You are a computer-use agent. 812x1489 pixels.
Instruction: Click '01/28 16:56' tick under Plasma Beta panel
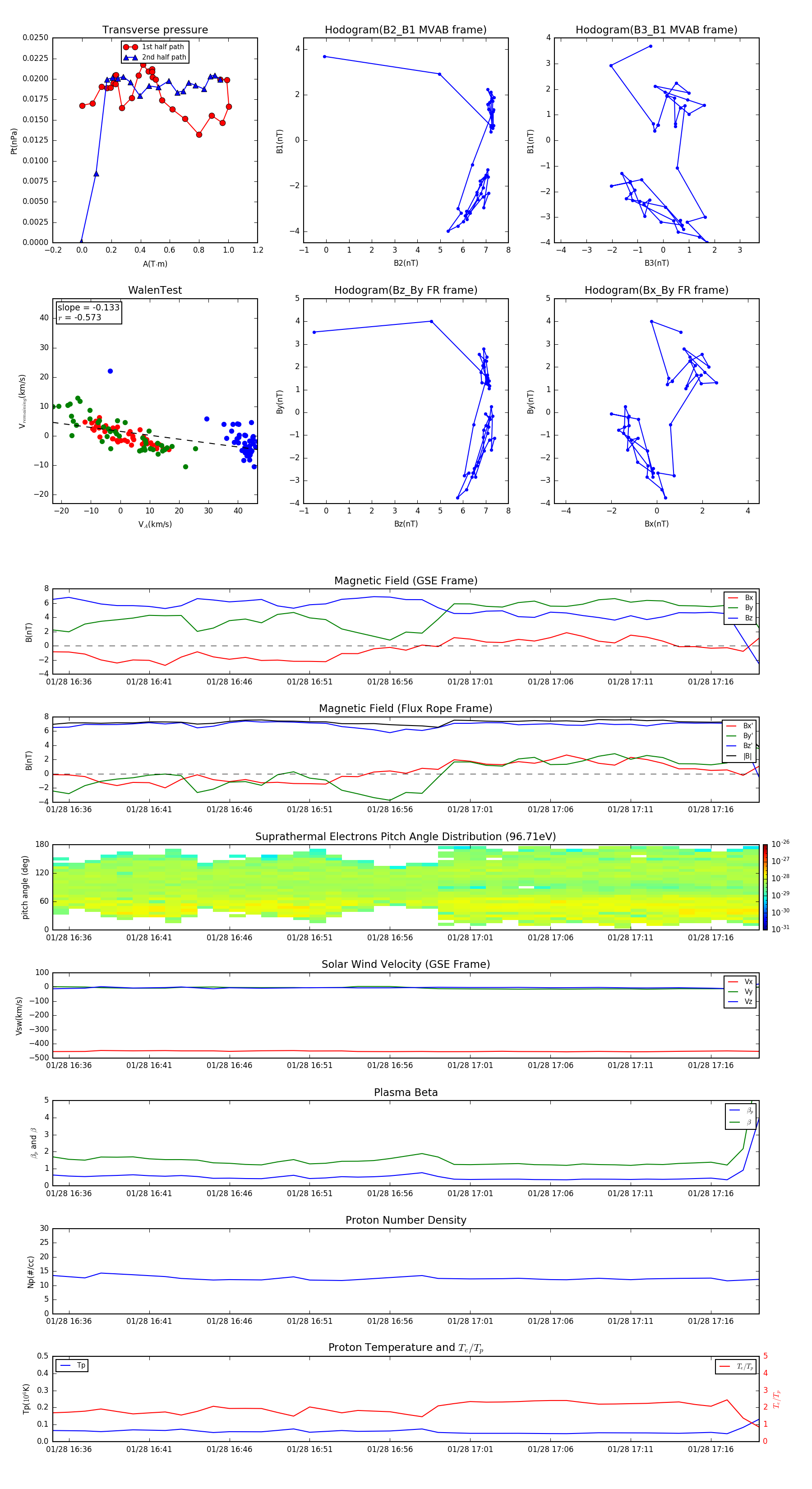[x=389, y=1193]
